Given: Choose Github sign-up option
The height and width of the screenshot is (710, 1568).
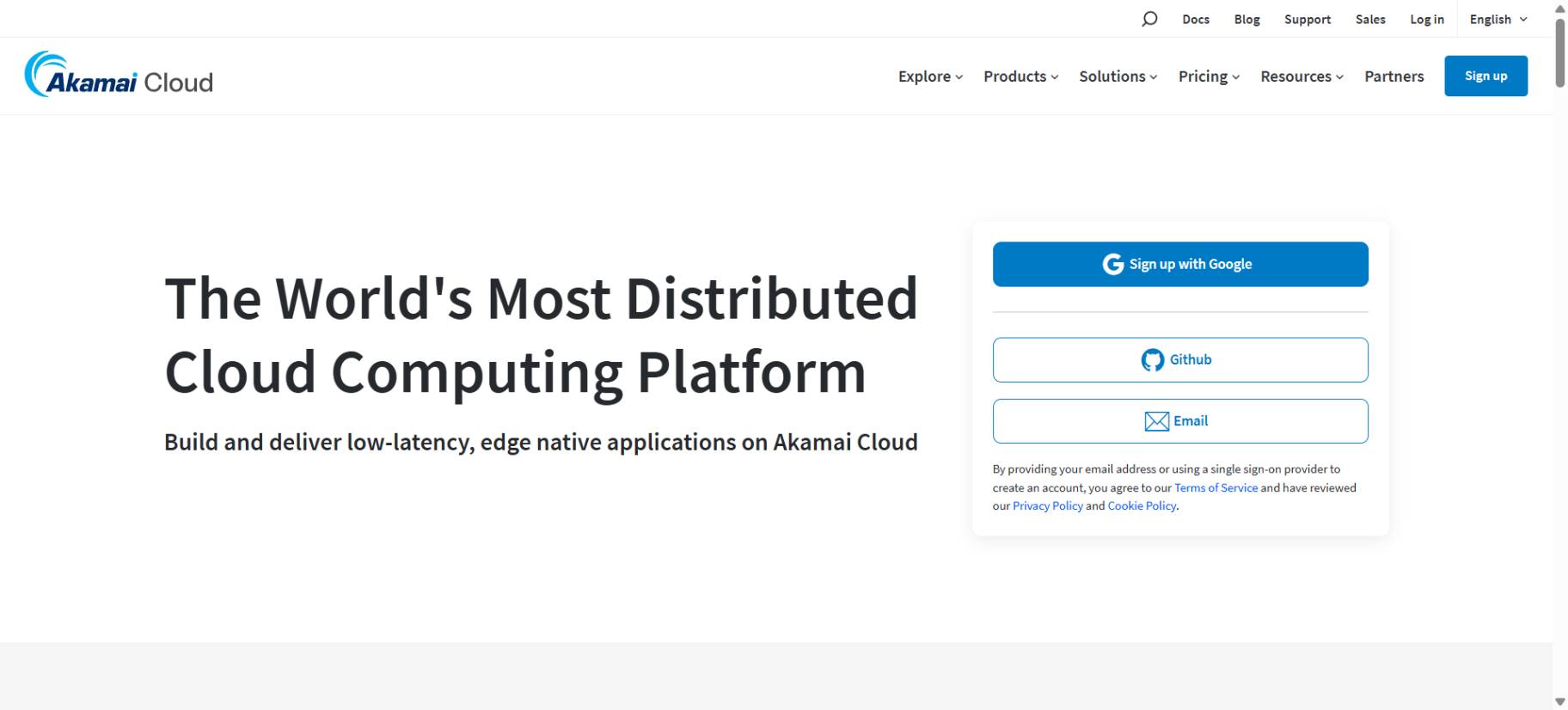Looking at the screenshot, I should pyautogui.click(x=1180, y=359).
